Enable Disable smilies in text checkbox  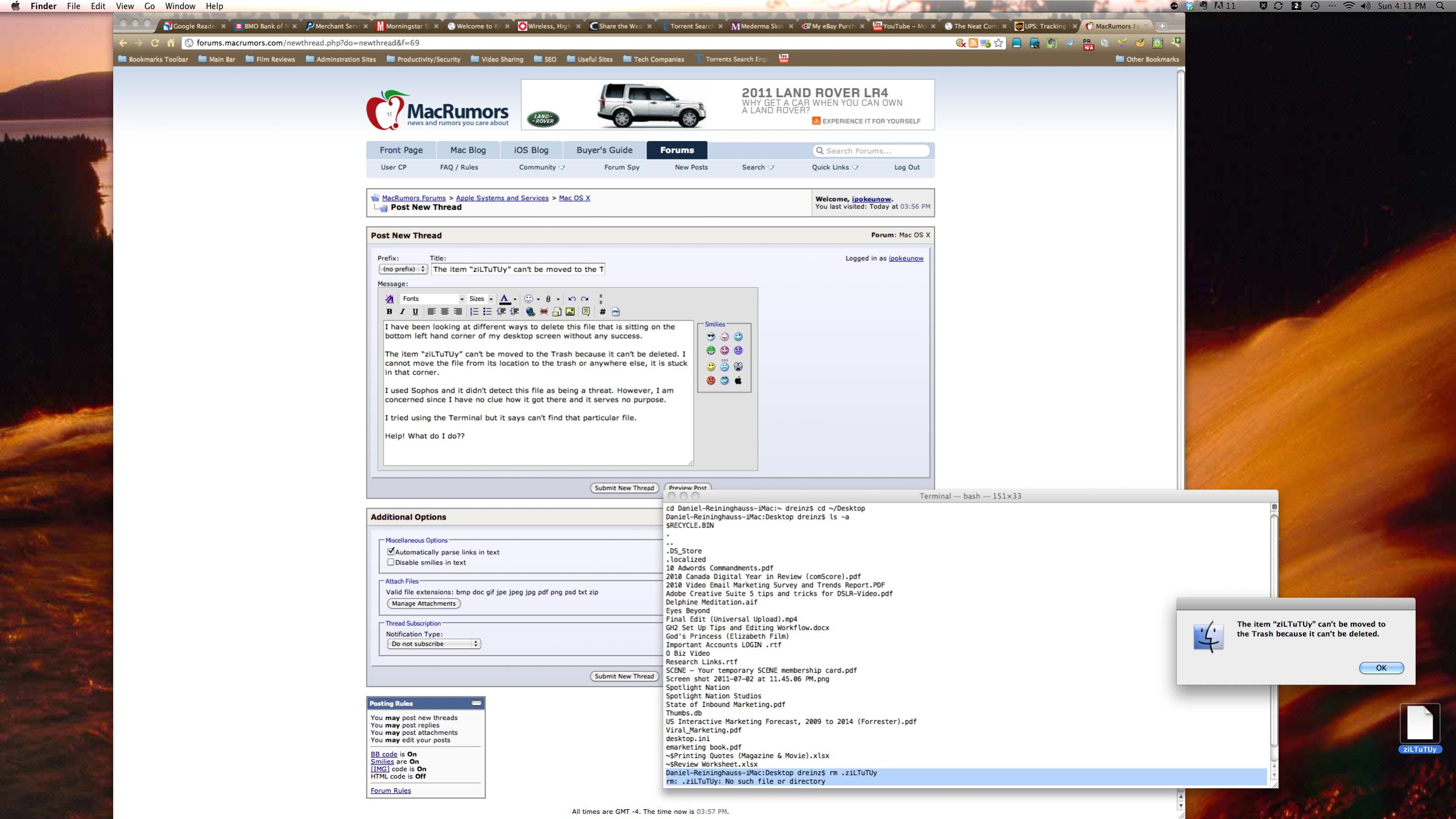391,562
